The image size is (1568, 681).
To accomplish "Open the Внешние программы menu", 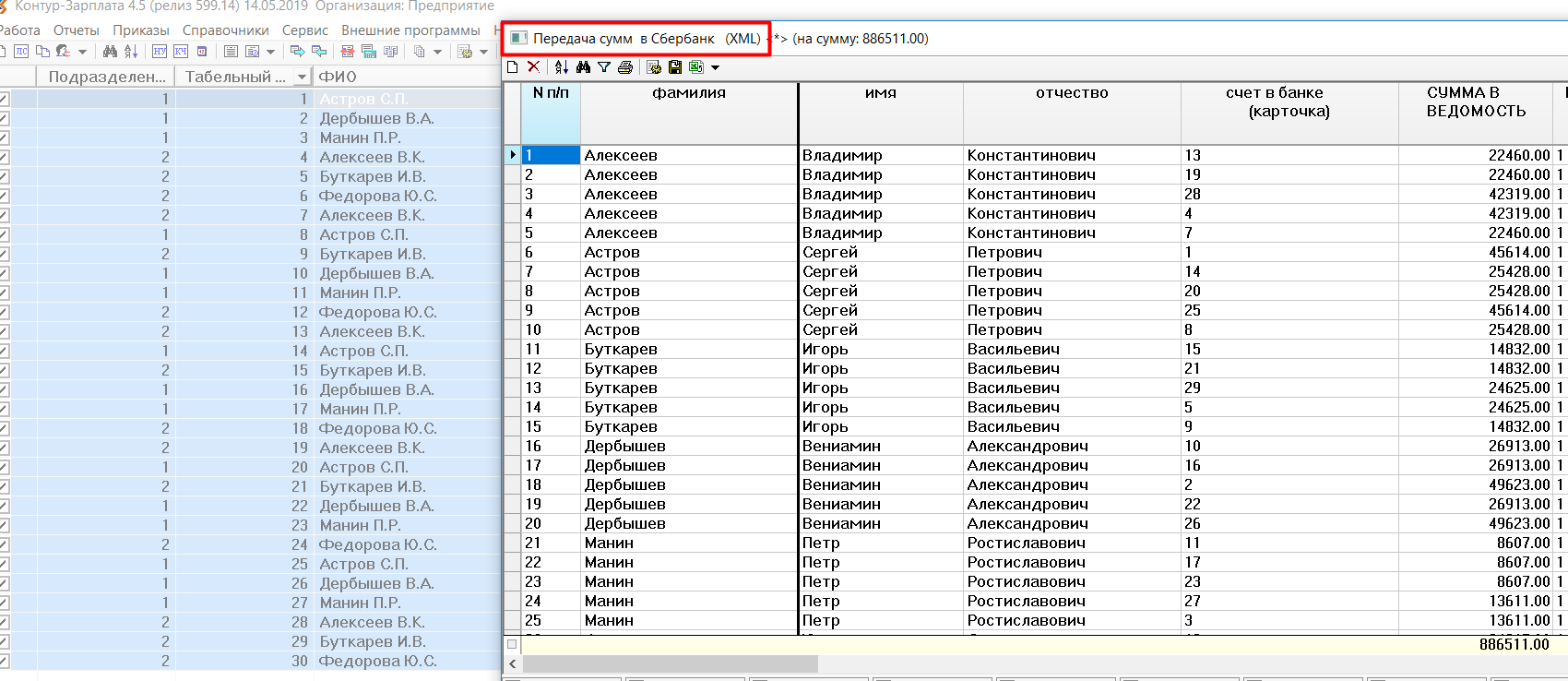I will pos(410,30).
